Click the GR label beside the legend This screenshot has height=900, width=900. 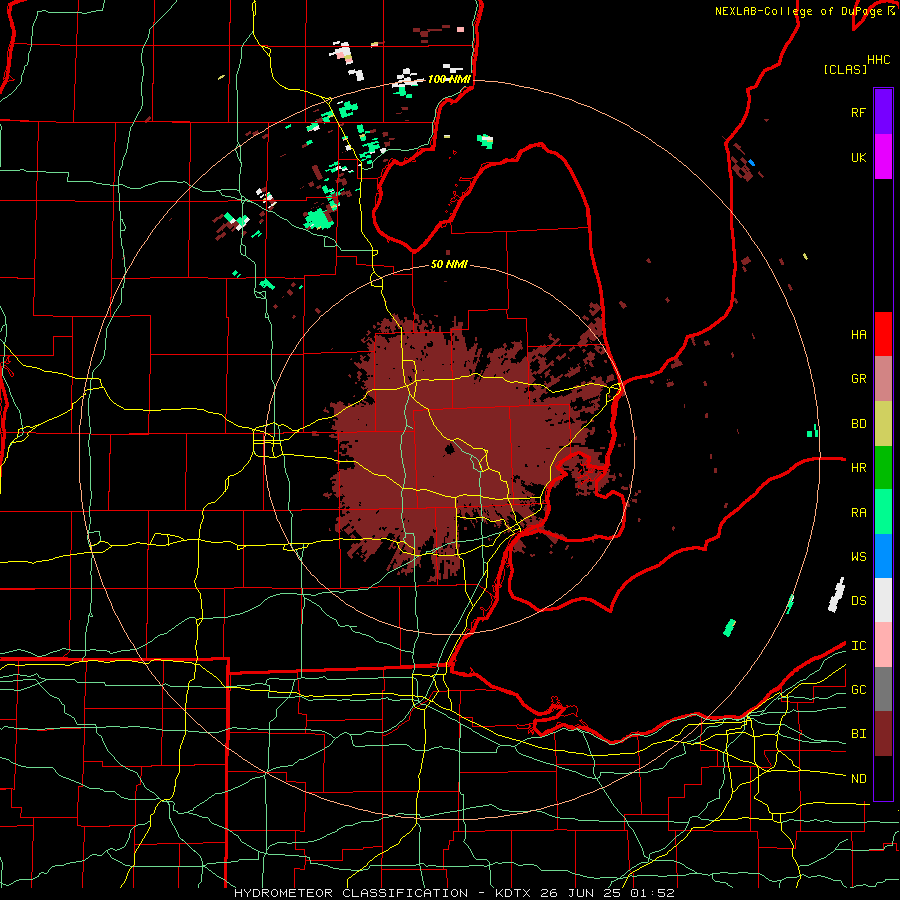858,379
